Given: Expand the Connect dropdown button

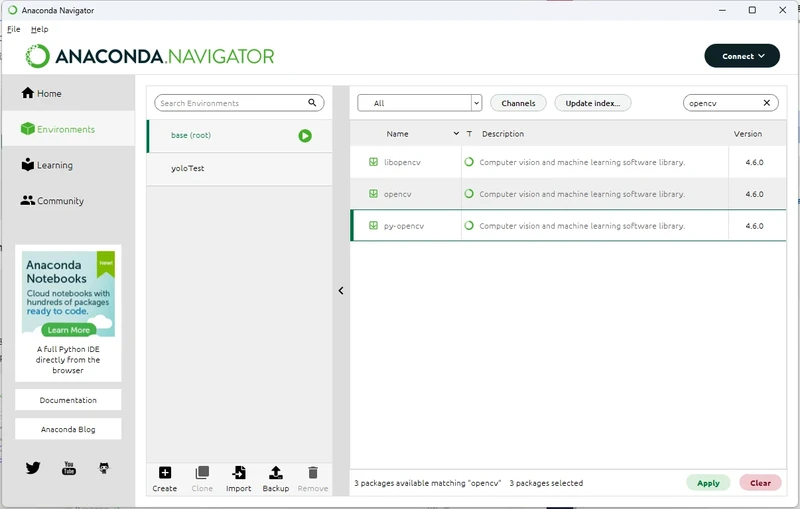Looking at the screenshot, I should pyautogui.click(x=742, y=56).
